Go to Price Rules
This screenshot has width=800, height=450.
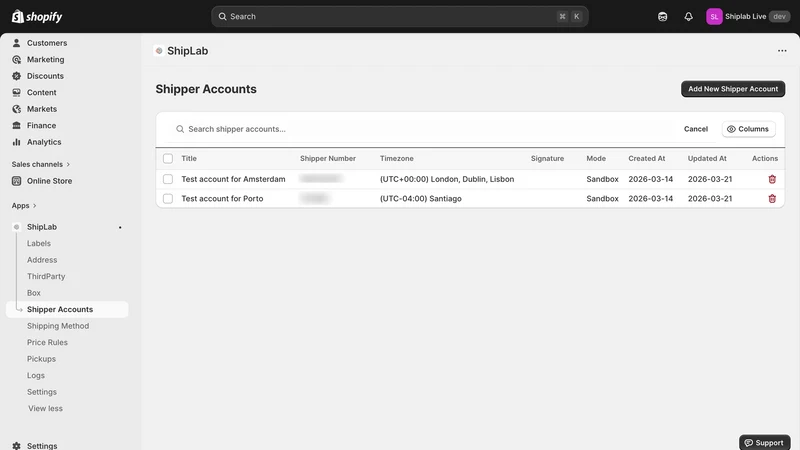[x=47, y=342]
